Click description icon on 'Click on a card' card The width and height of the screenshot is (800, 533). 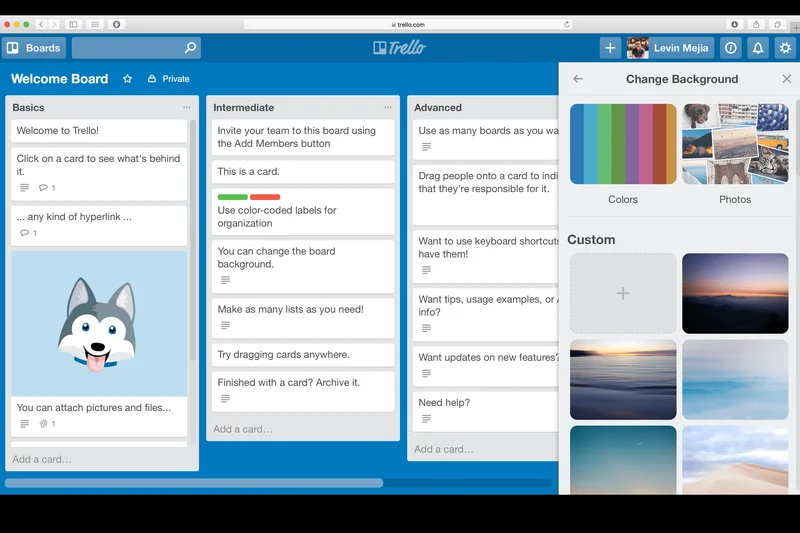(x=24, y=188)
